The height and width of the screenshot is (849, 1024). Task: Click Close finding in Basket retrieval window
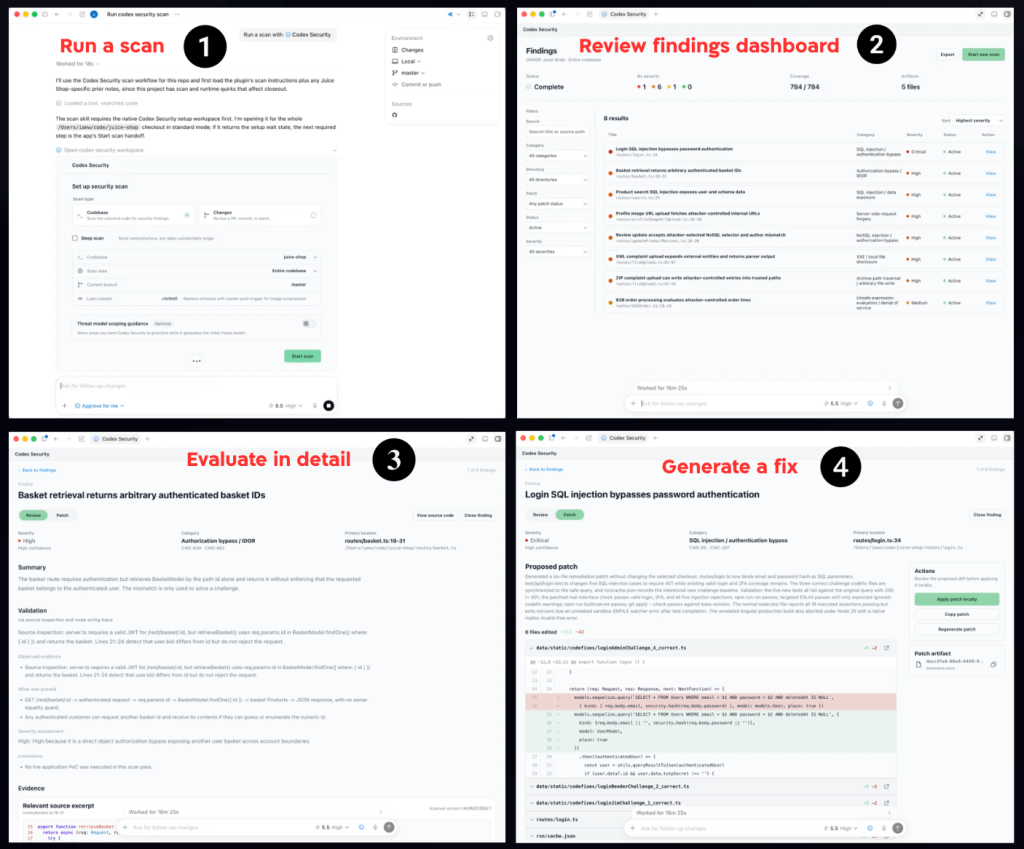point(478,515)
